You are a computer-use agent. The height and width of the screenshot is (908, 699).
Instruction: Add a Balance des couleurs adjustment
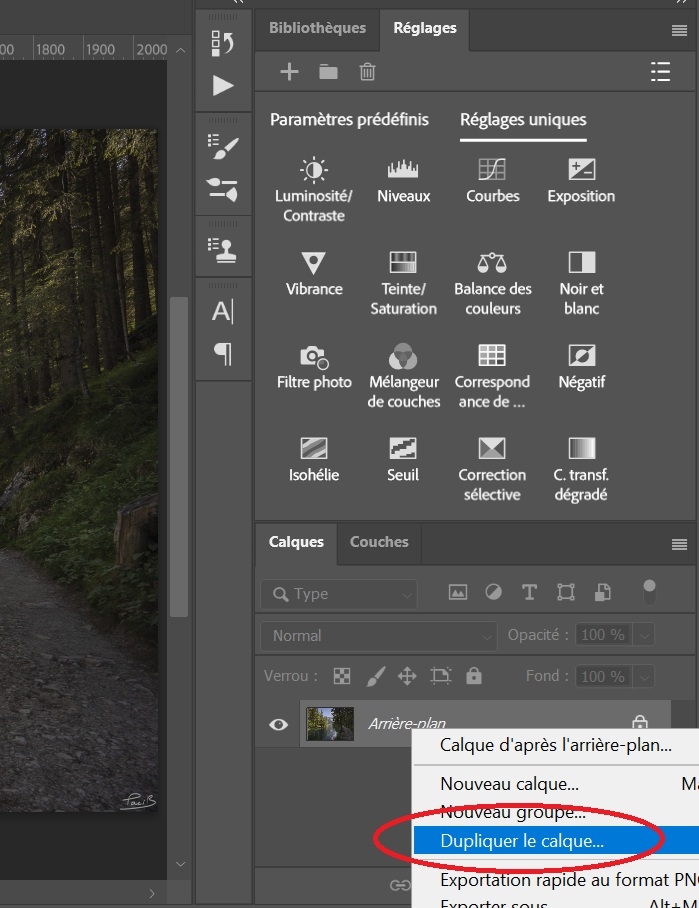pos(492,284)
